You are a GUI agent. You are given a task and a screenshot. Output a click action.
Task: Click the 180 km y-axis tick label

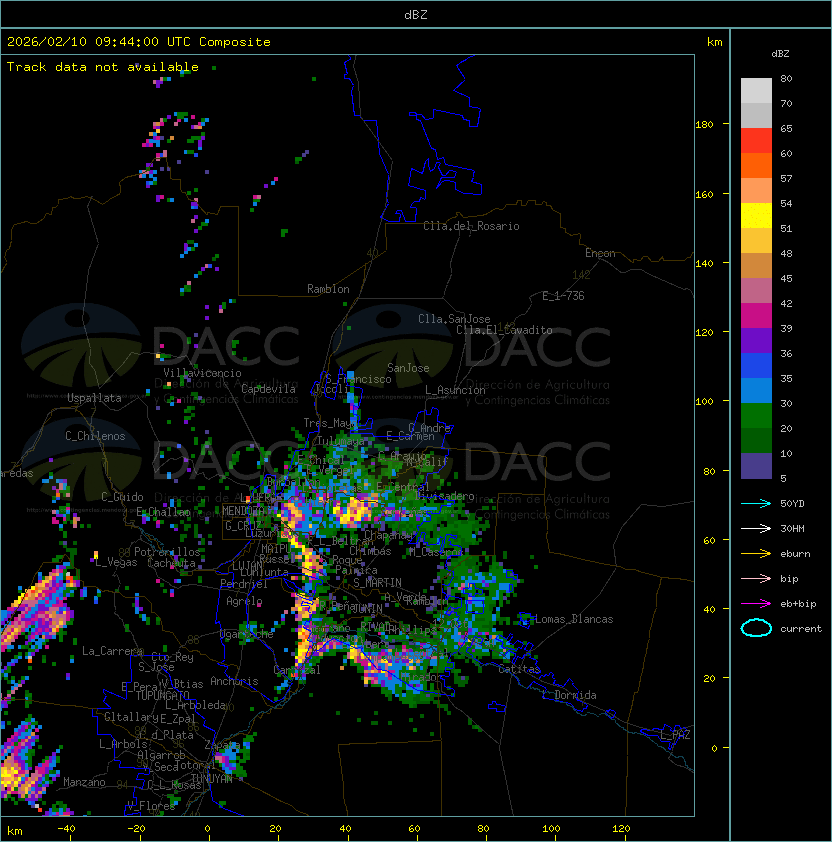704,125
